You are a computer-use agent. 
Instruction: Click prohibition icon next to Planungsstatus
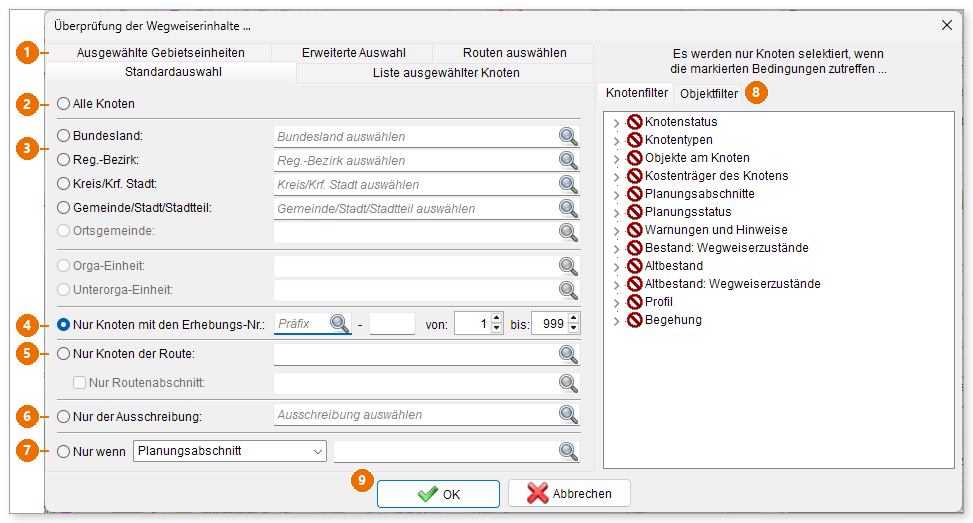(x=634, y=212)
